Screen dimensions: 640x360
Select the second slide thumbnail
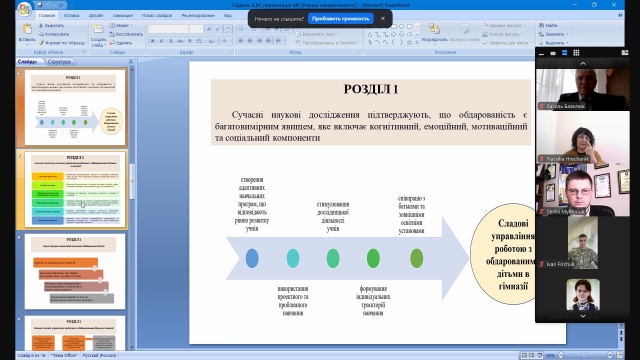coord(75,190)
